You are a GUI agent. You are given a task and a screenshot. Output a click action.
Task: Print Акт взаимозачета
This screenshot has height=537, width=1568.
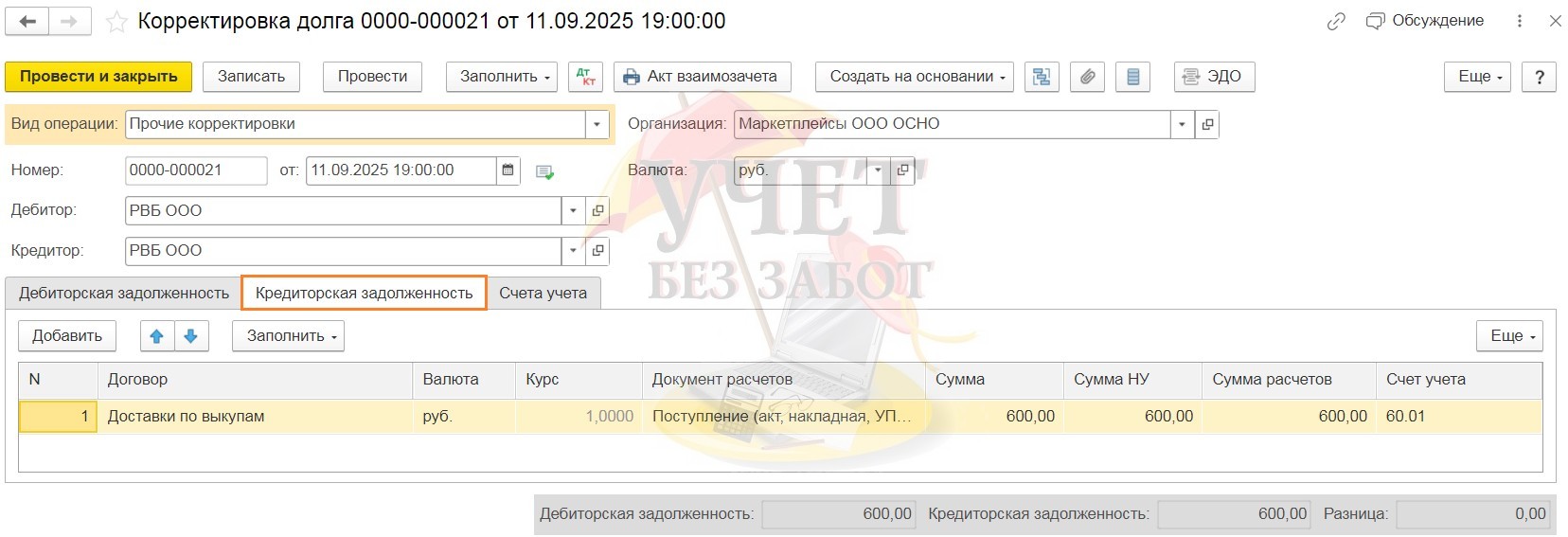click(x=702, y=77)
